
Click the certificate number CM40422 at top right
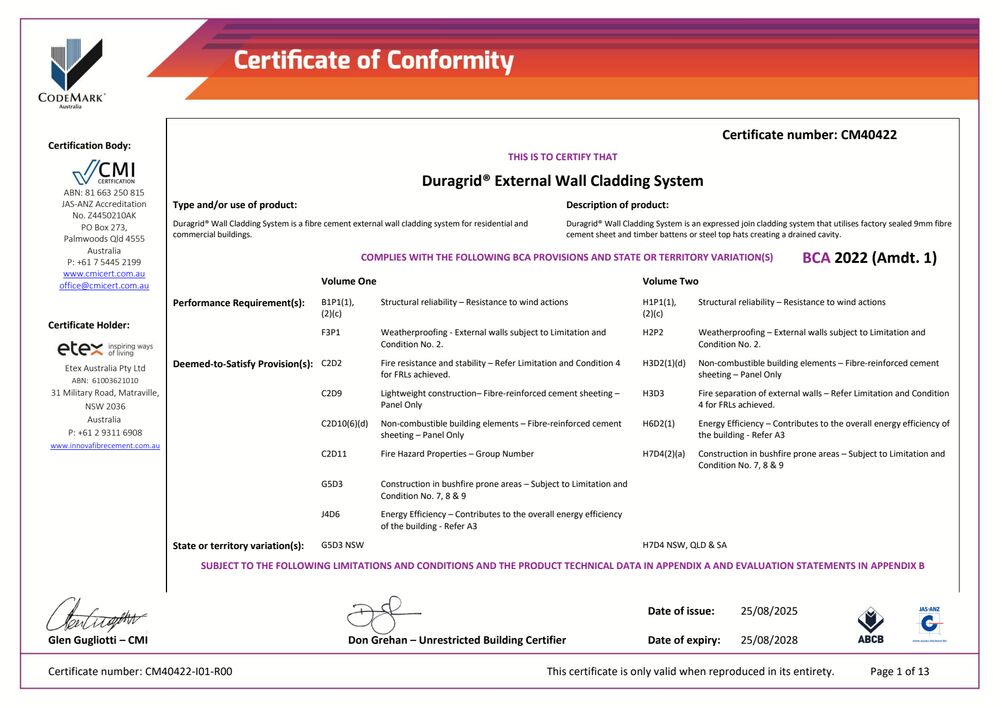[x=809, y=134]
